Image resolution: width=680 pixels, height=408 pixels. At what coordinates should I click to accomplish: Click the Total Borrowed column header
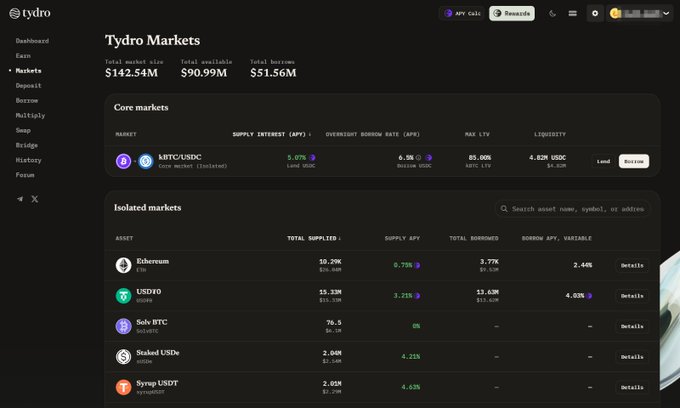click(x=474, y=238)
